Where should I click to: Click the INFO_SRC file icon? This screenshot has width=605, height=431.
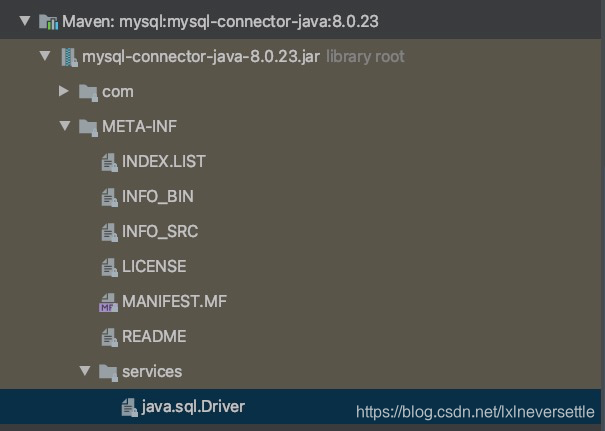click(x=110, y=232)
